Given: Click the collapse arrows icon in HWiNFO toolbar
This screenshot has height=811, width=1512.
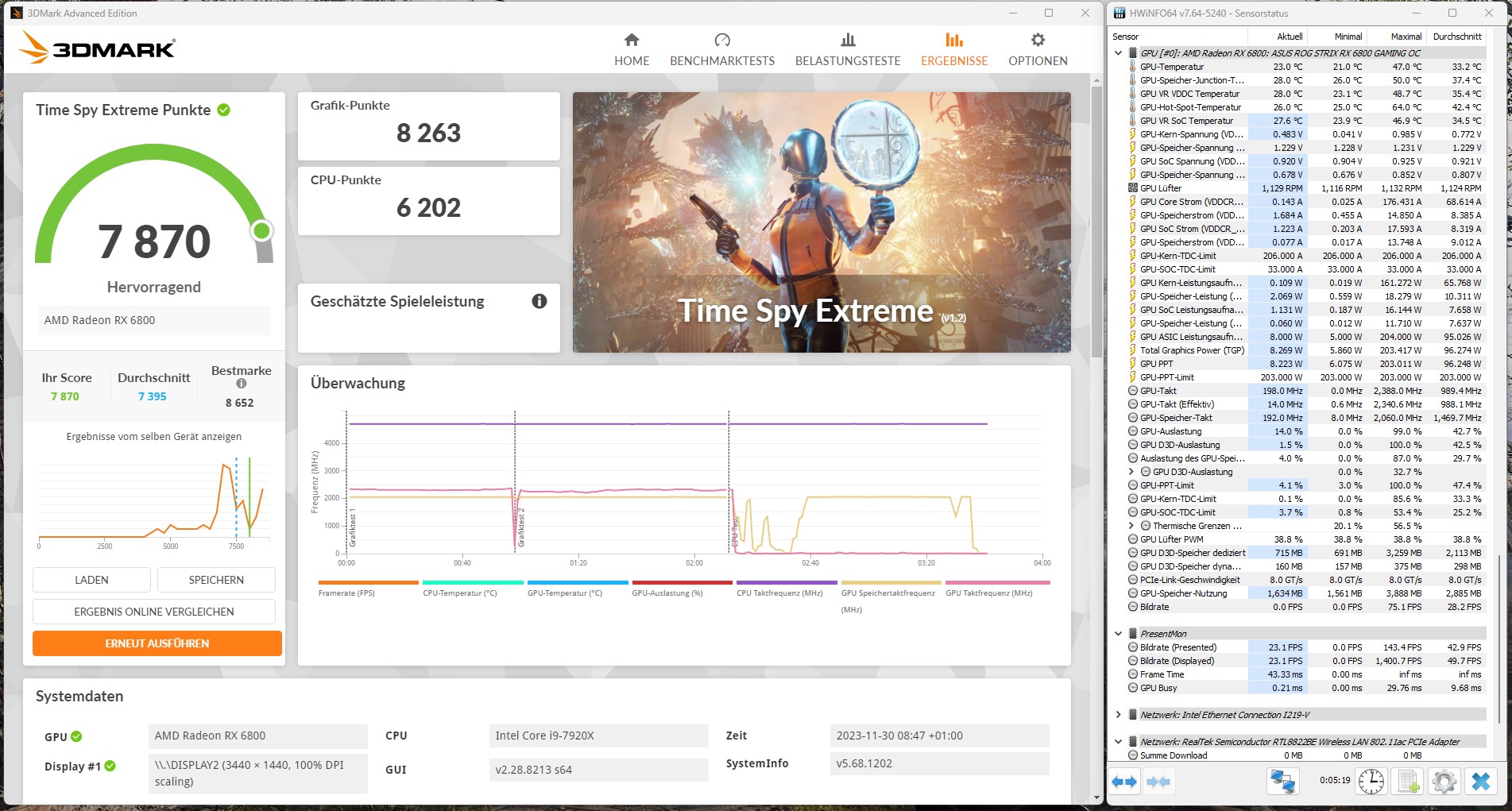Looking at the screenshot, I should (1158, 782).
